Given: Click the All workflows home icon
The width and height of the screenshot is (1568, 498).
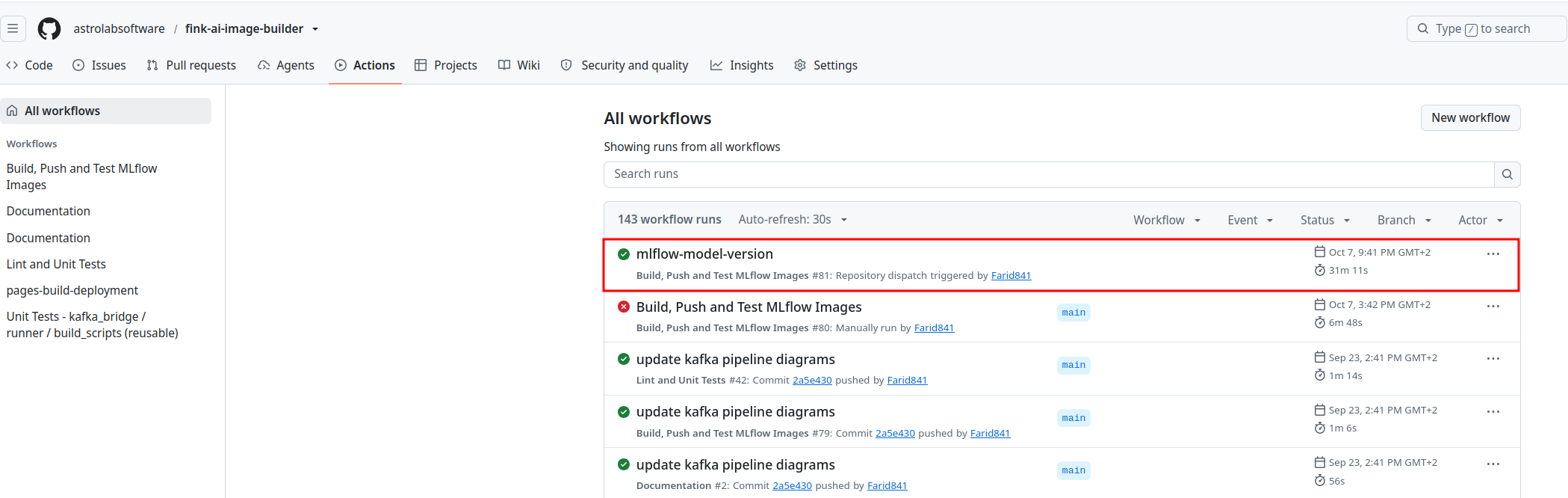Looking at the screenshot, I should [13, 111].
